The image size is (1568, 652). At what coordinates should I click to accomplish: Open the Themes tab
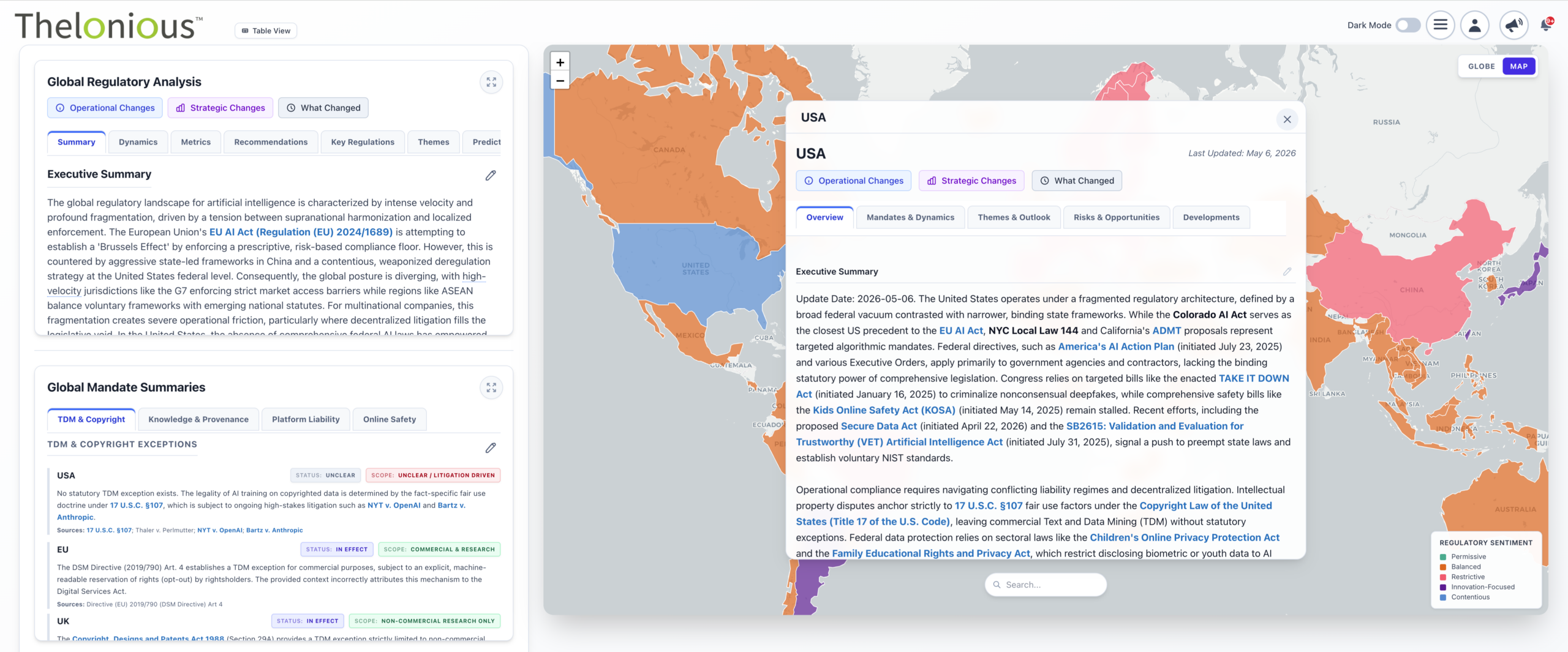click(x=433, y=142)
